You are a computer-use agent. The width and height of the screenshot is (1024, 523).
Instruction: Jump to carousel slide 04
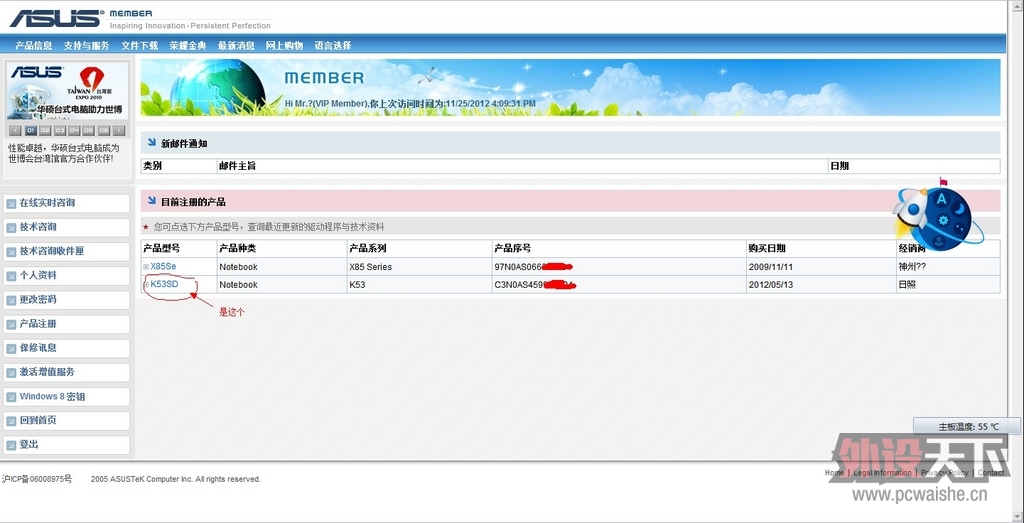(x=74, y=131)
